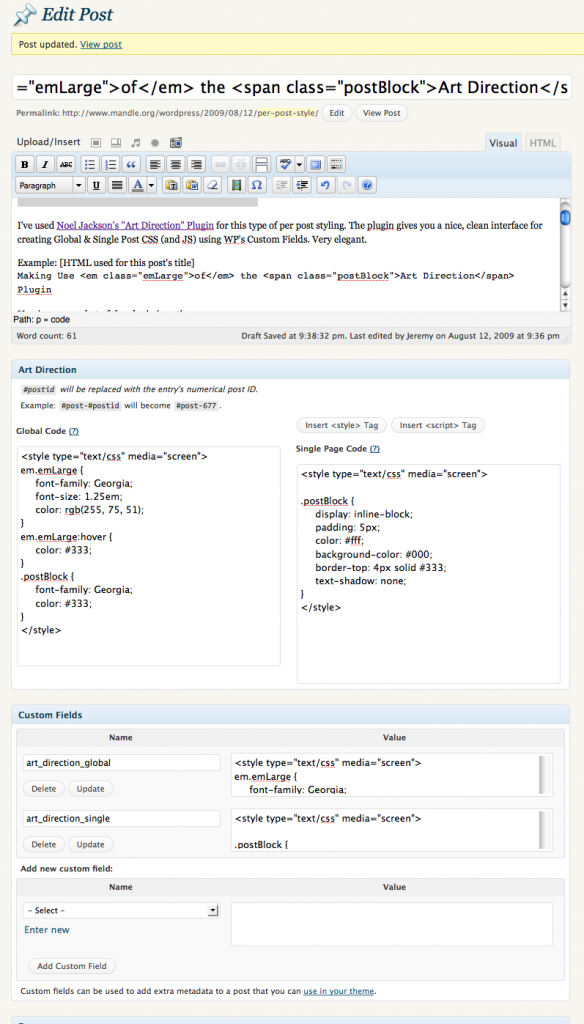Viewport: 584px width, 1024px height.
Task: Run the spellchecker ABC checkmark button
Action: tap(285, 164)
